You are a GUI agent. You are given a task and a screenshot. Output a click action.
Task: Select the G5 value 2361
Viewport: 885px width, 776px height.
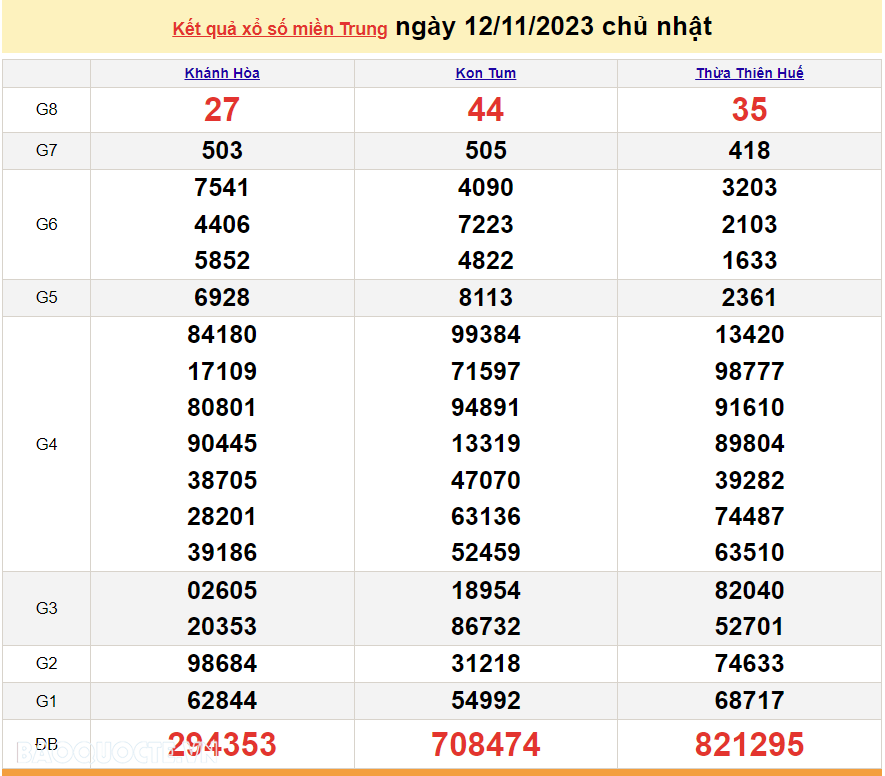[749, 298]
